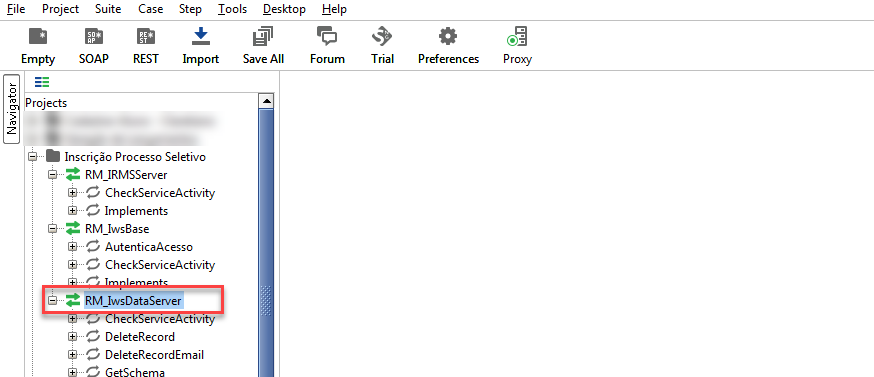The height and width of the screenshot is (377, 874).
Task: Open the Case menu
Action: (x=150, y=9)
